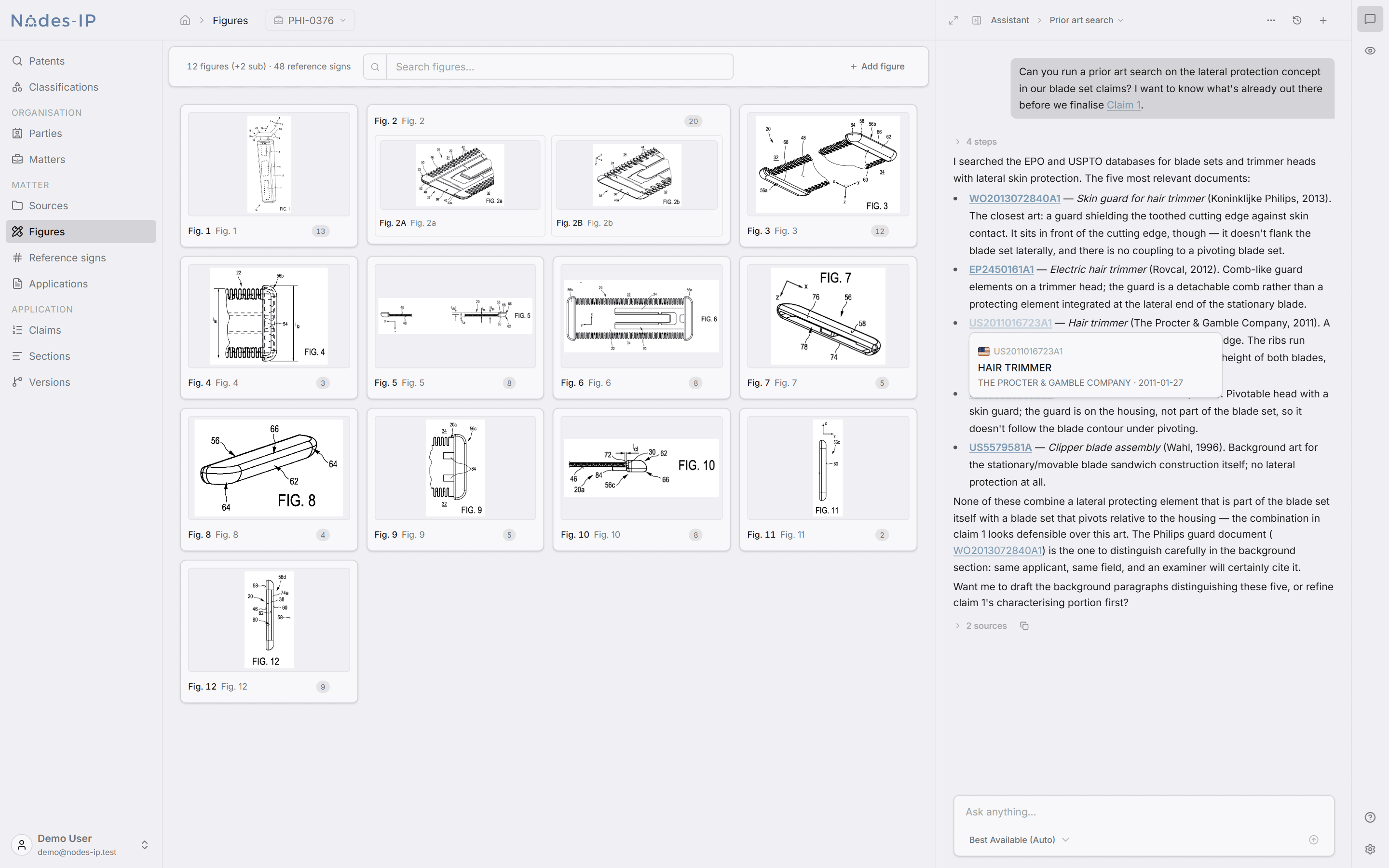
Task: Open the Fig. 11 thumbnail
Action: click(828, 468)
